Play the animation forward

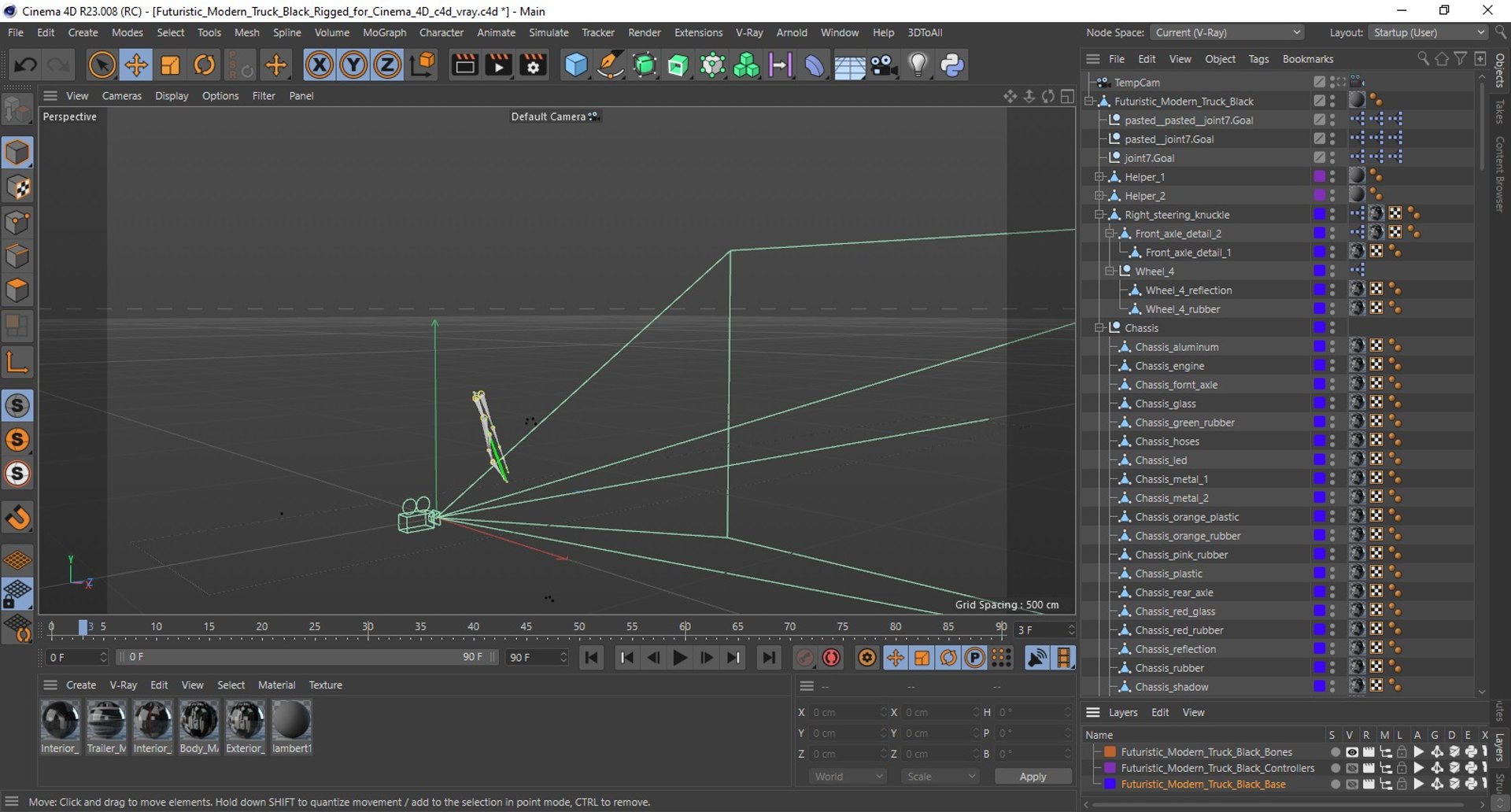click(x=680, y=658)
